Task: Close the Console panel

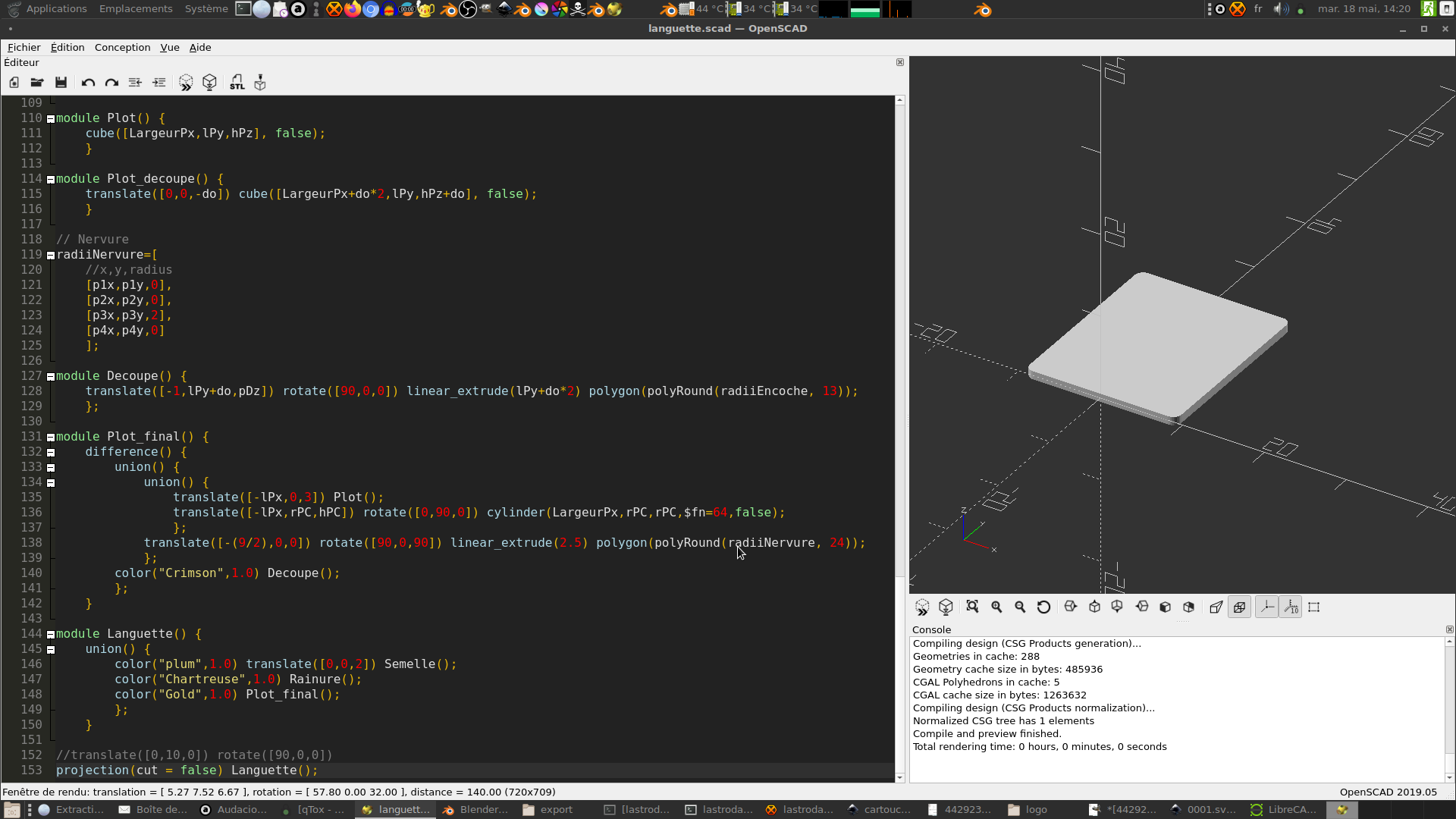Action: point(1449,629)
